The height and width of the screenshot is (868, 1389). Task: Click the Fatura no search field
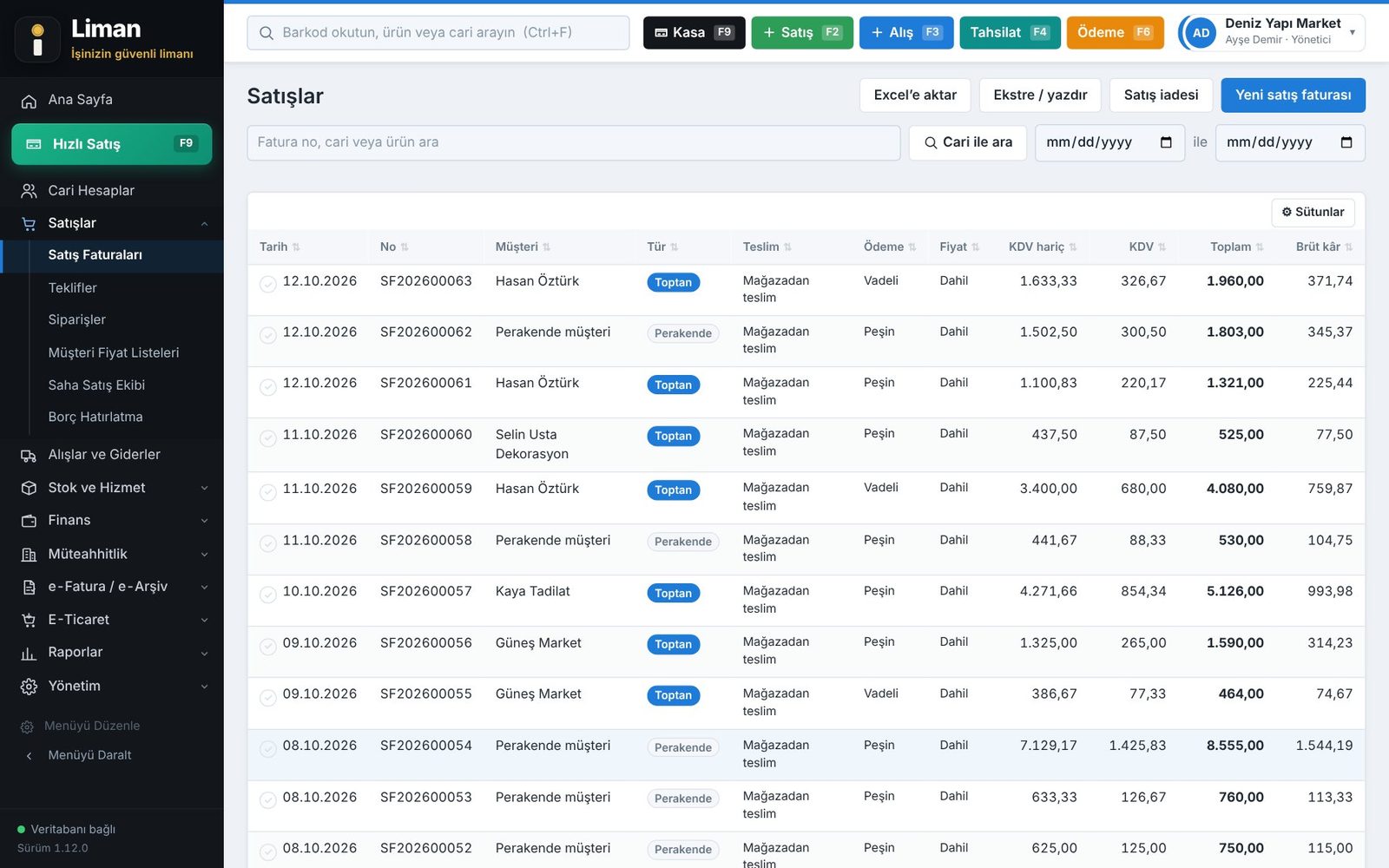[573, 142]
